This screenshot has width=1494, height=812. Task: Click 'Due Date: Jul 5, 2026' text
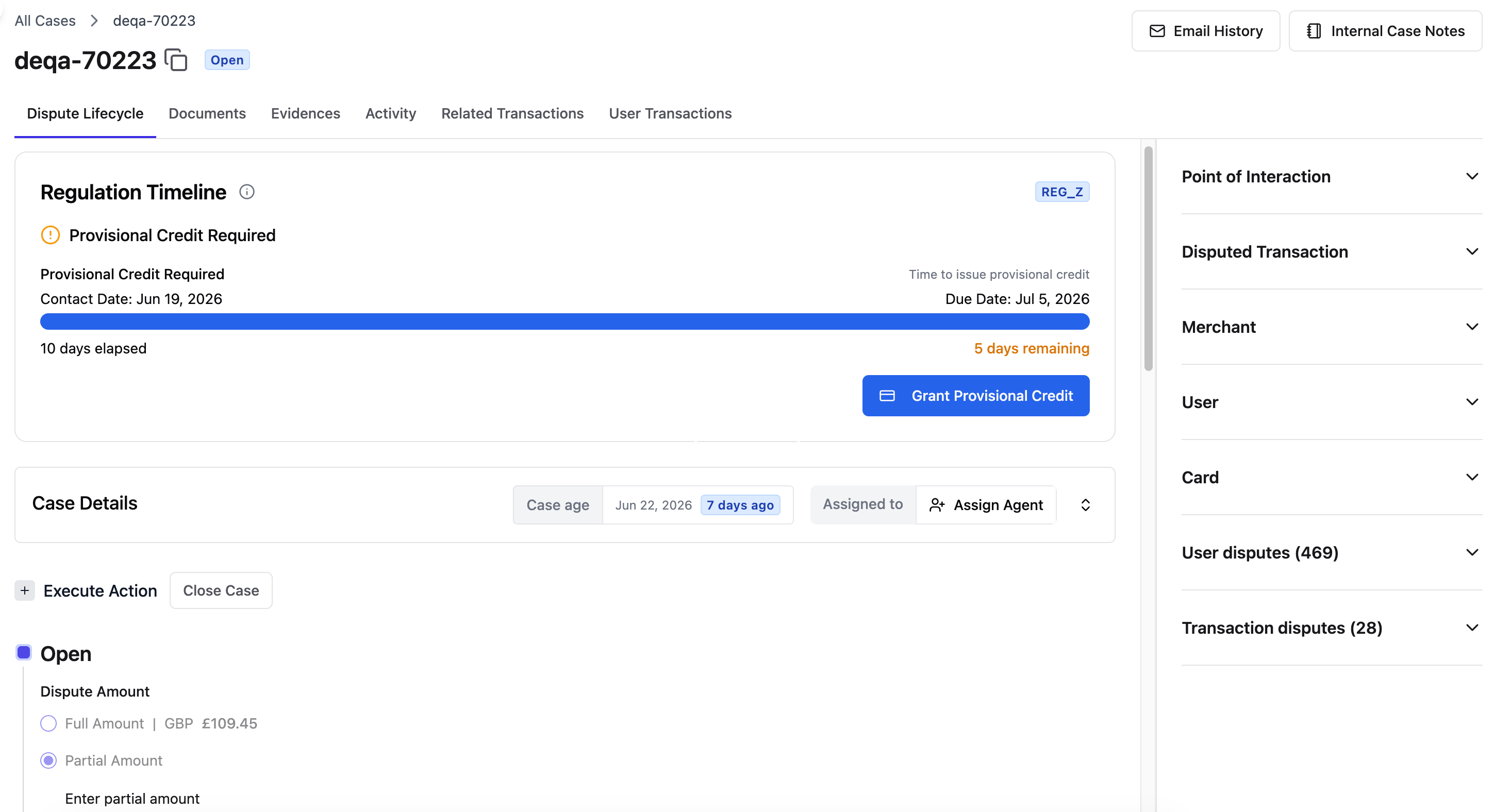1017,299
